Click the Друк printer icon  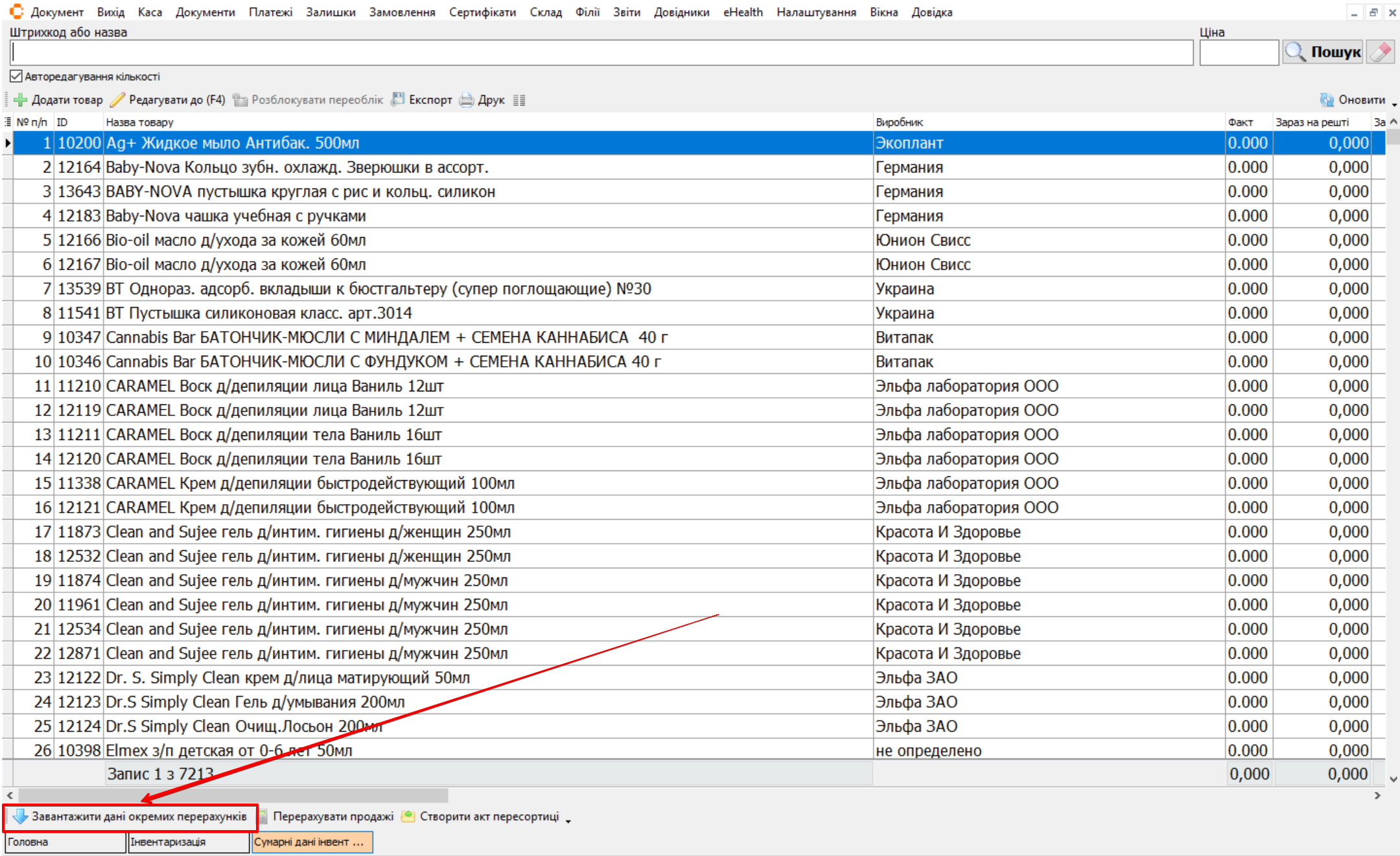click(467, 100)
